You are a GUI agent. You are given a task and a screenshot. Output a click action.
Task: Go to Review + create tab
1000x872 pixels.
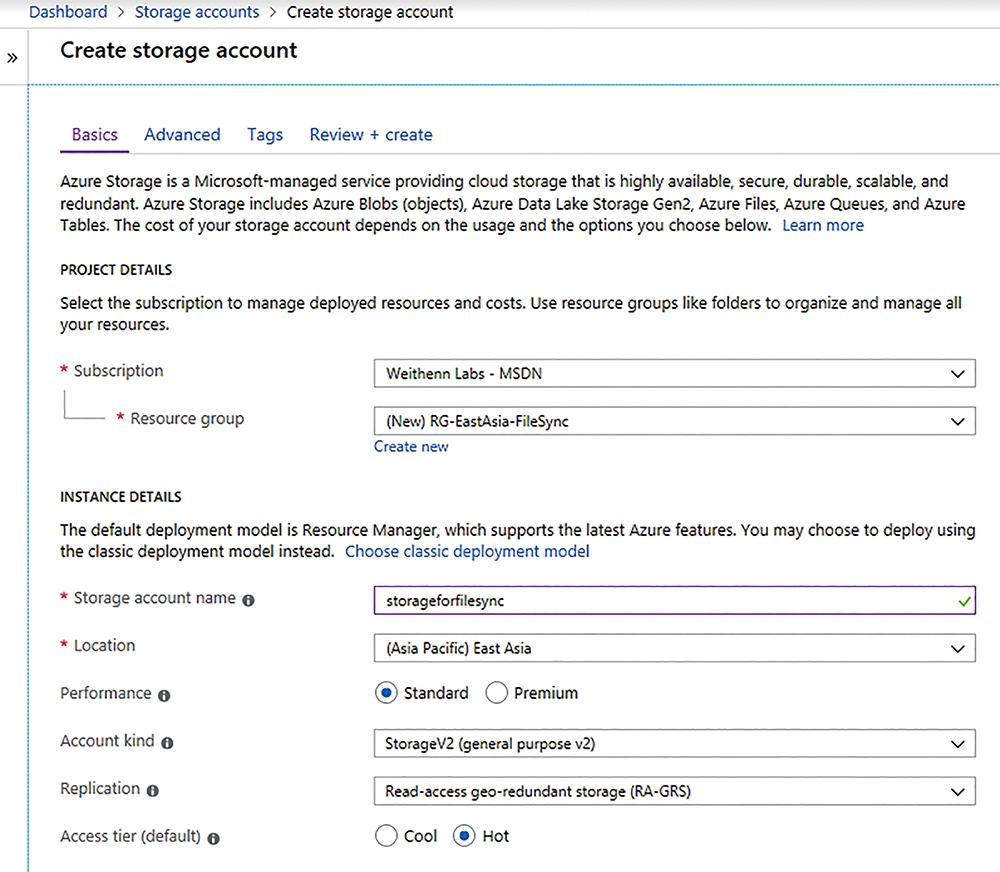point(371,135)
